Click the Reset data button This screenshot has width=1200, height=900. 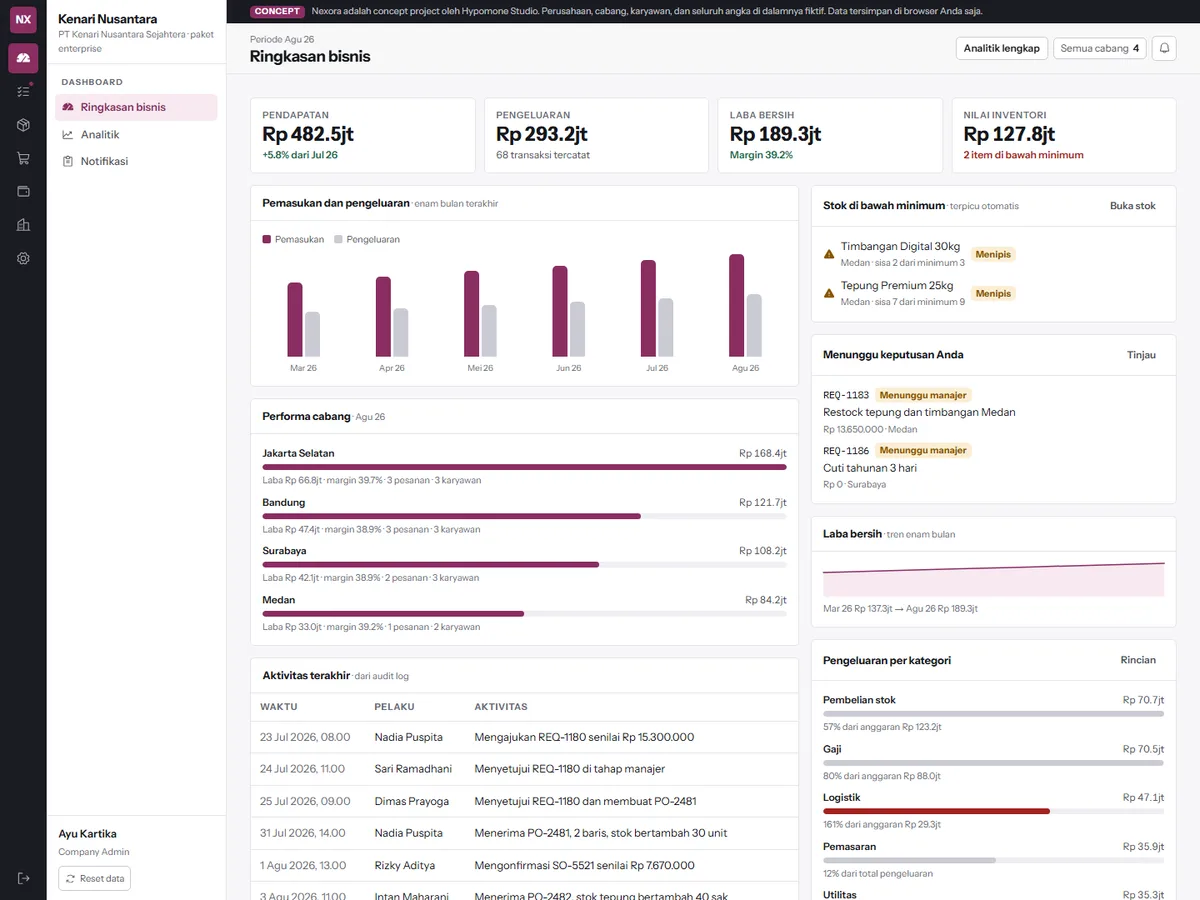(94, 878)
